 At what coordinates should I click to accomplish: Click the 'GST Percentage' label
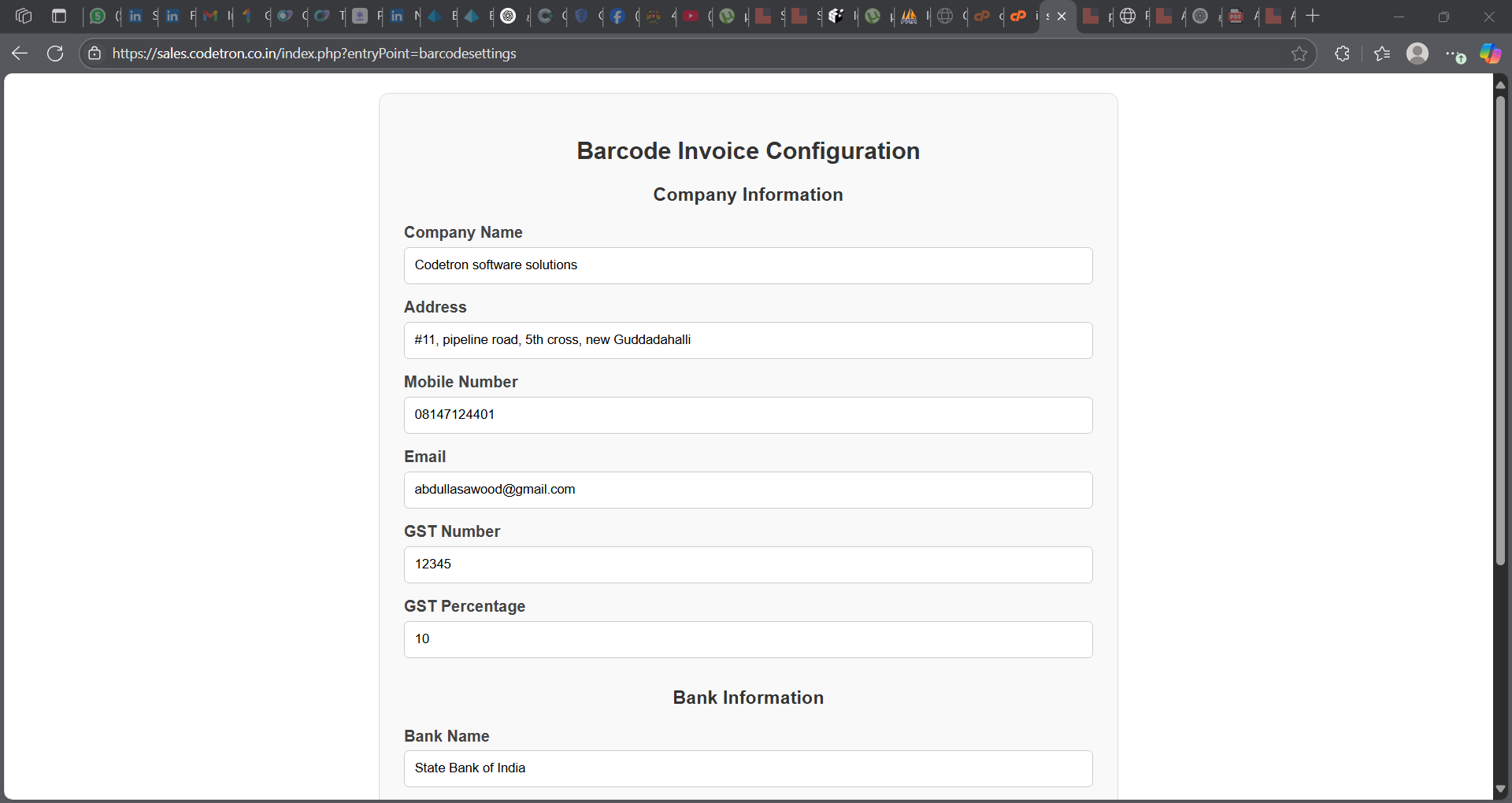pos(465,606)
